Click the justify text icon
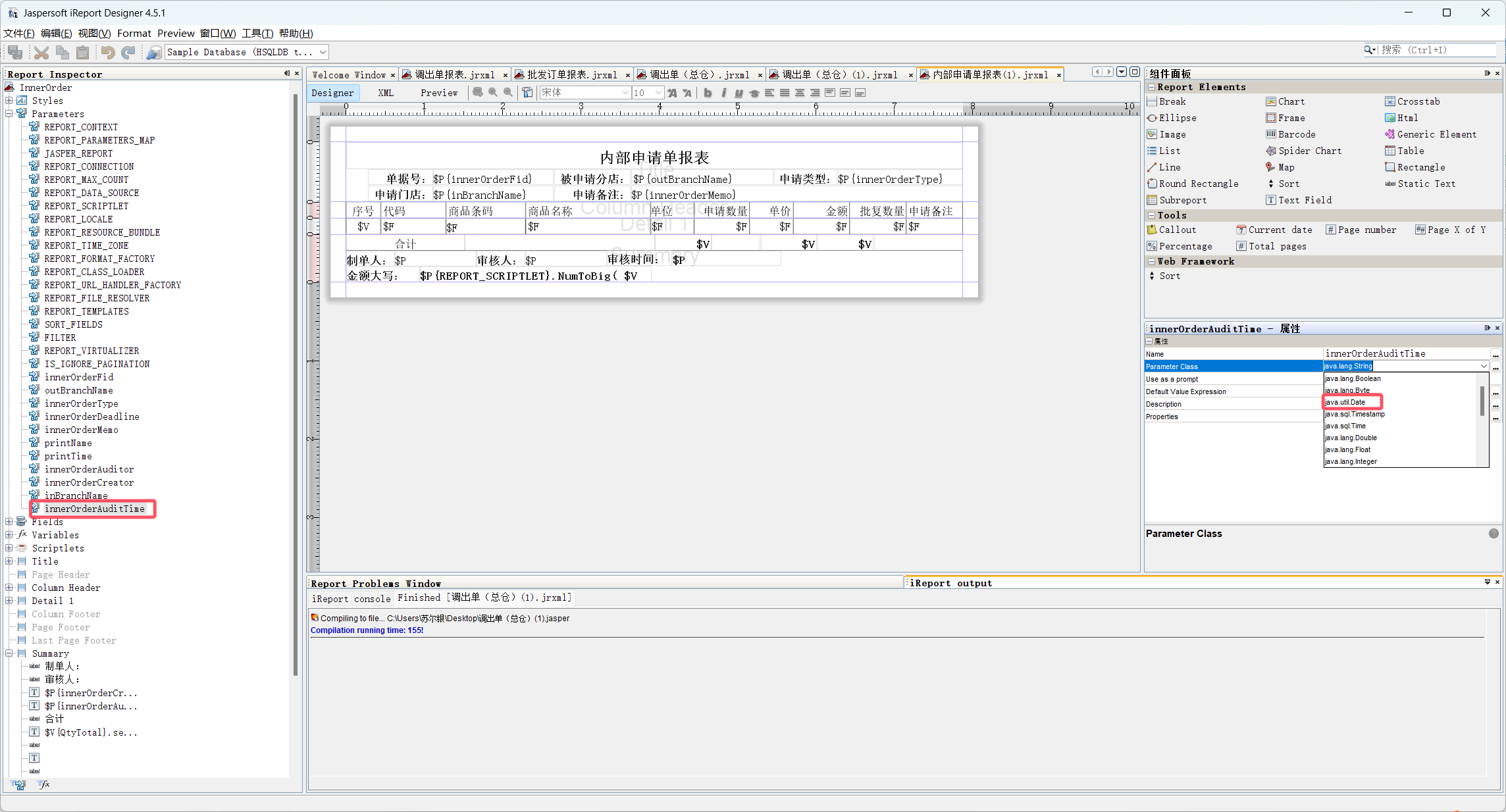The width and height of the screenshot is (1506, 812). tap(785, 93)
